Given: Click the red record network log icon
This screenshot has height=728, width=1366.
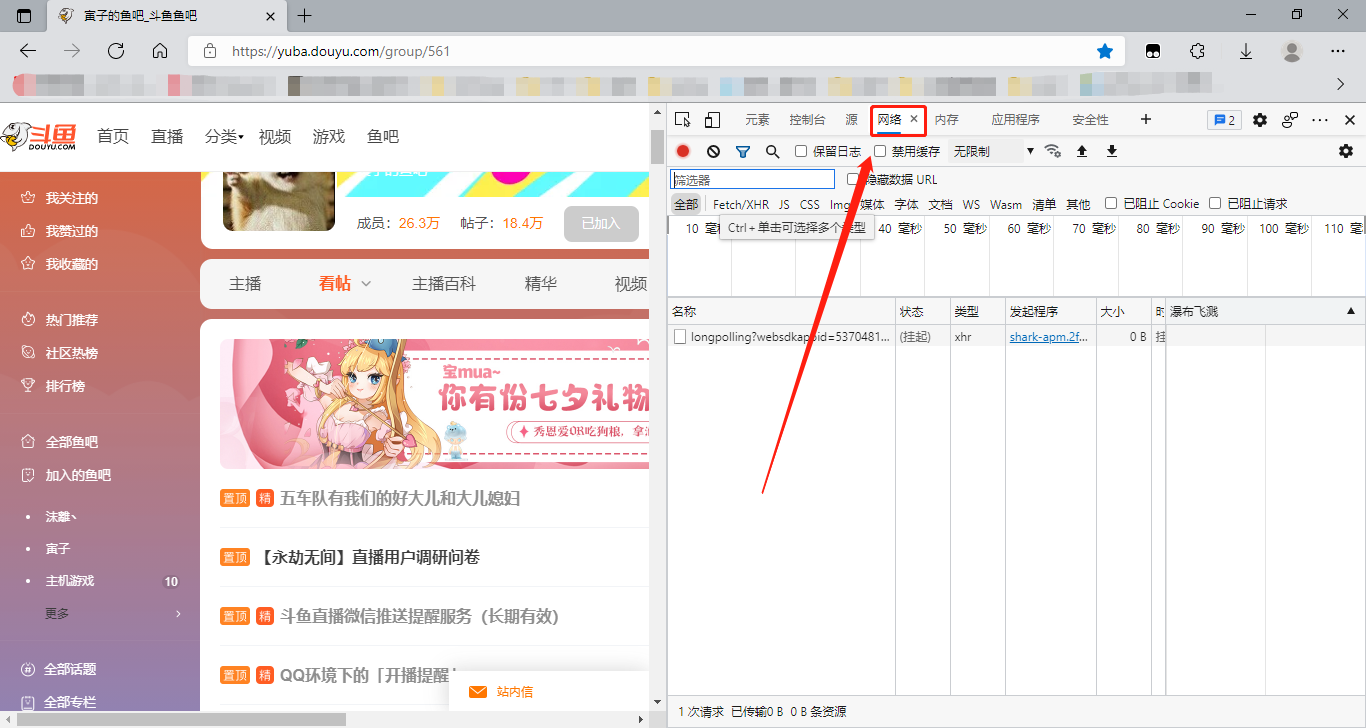Looking at the screenshot, I should 683,151.
